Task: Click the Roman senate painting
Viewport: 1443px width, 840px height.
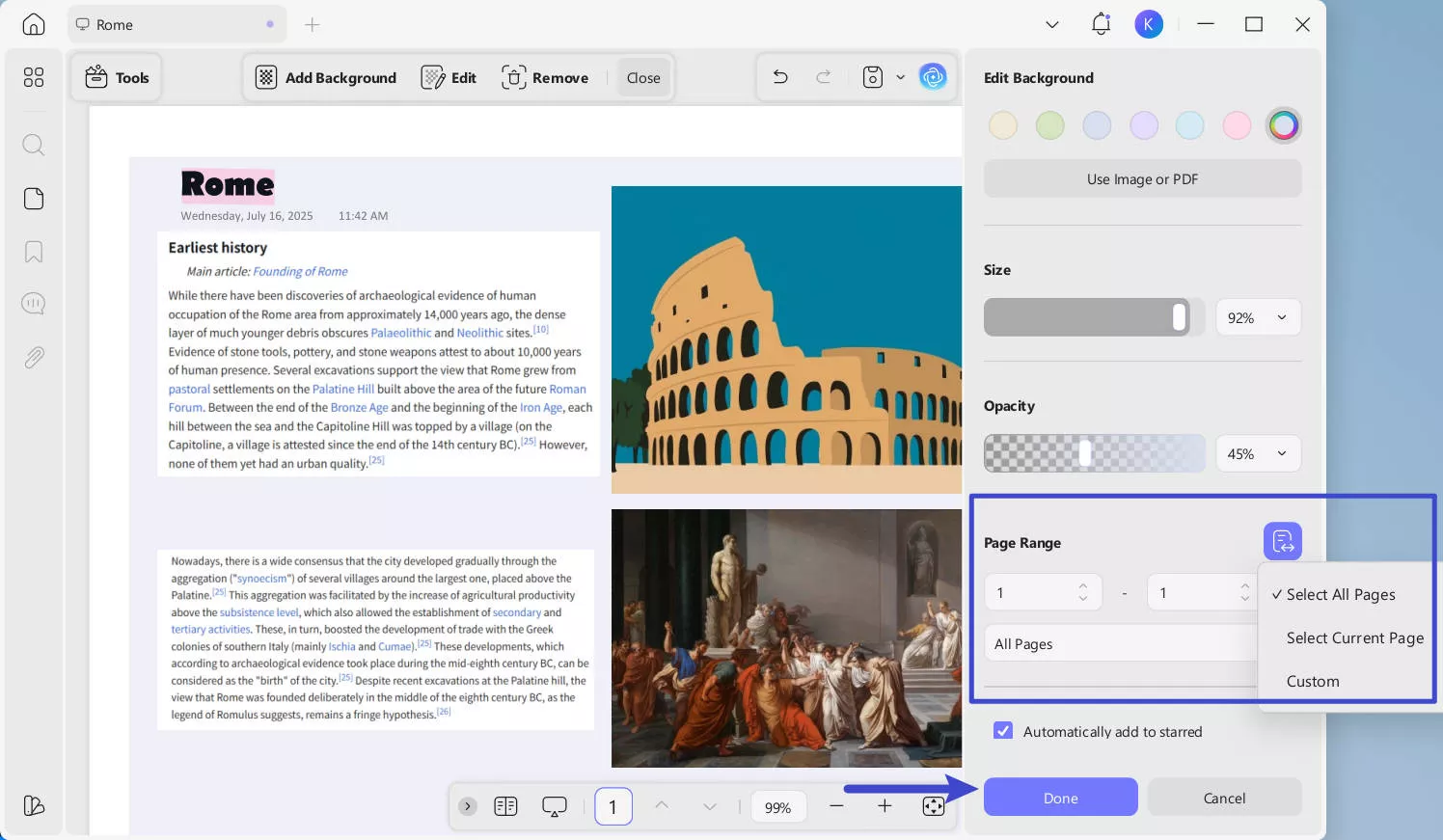Action: [786, 638]
